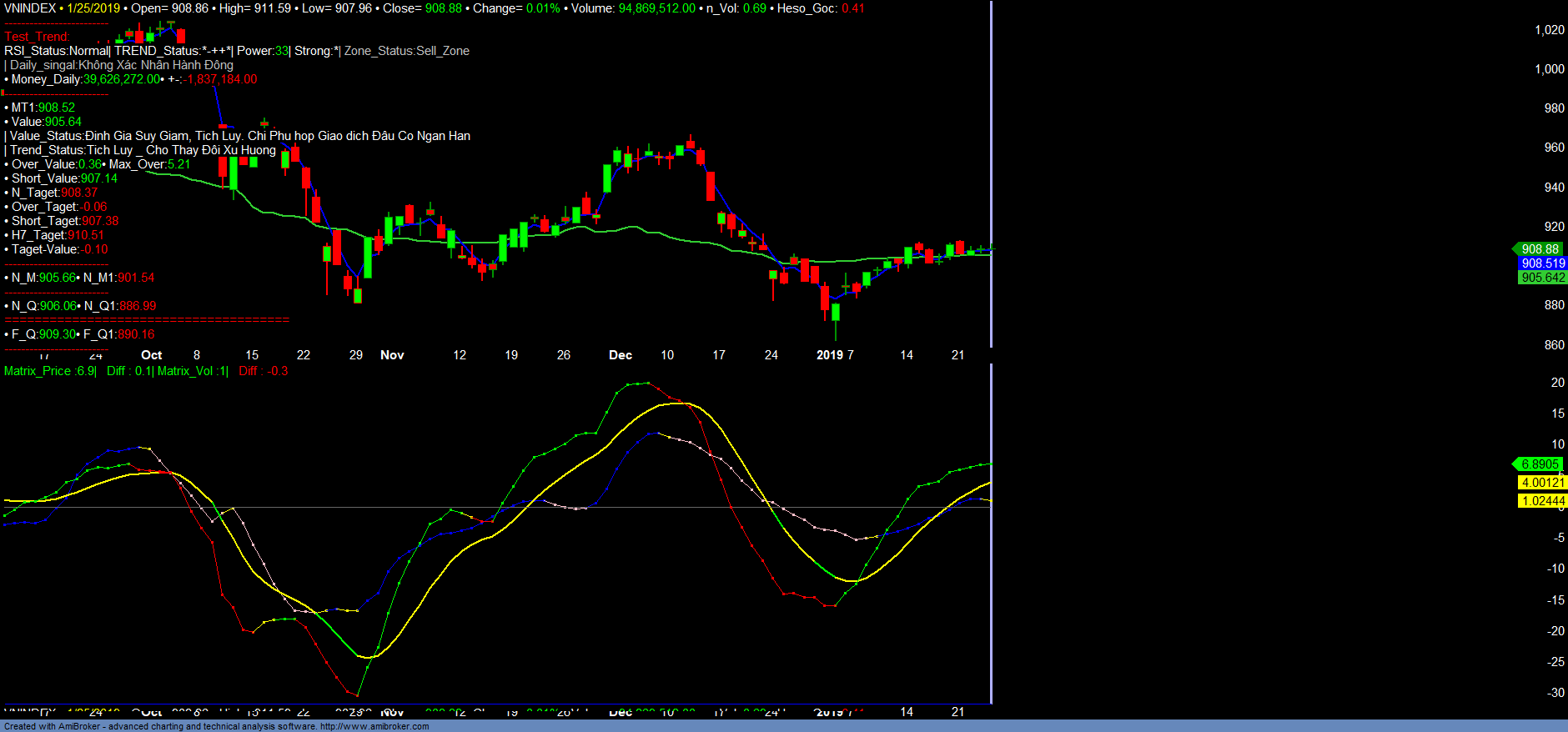
Task: Click the VNINDEX ticker symbol in chart title
Action: 30,8
